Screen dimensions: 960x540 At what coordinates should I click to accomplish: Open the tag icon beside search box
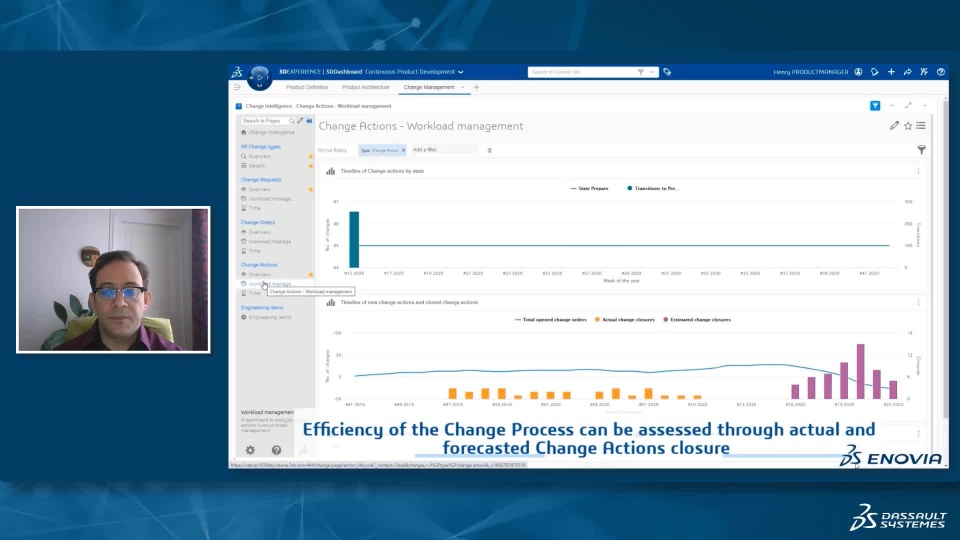pos(667,72)
